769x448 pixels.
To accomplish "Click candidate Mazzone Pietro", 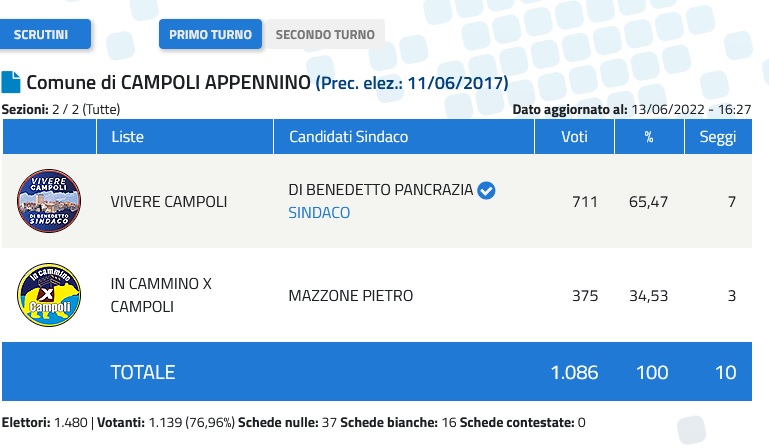I will 350,296.
